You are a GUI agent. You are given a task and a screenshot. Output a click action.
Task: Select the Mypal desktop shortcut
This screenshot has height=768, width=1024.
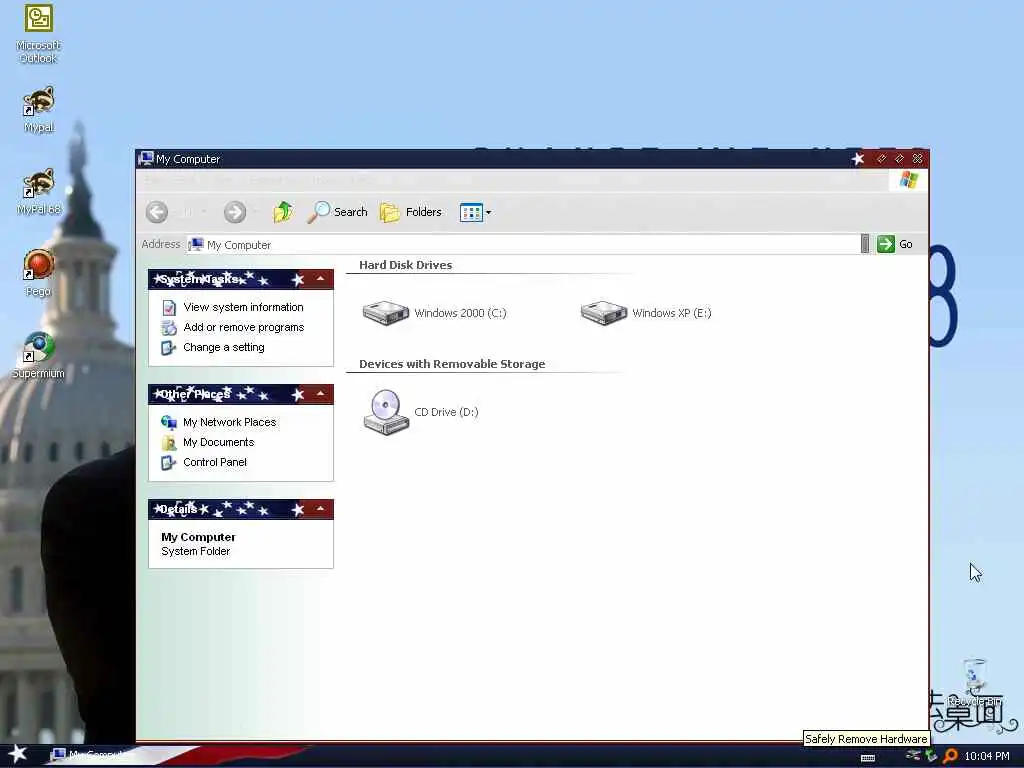point(39,109)
